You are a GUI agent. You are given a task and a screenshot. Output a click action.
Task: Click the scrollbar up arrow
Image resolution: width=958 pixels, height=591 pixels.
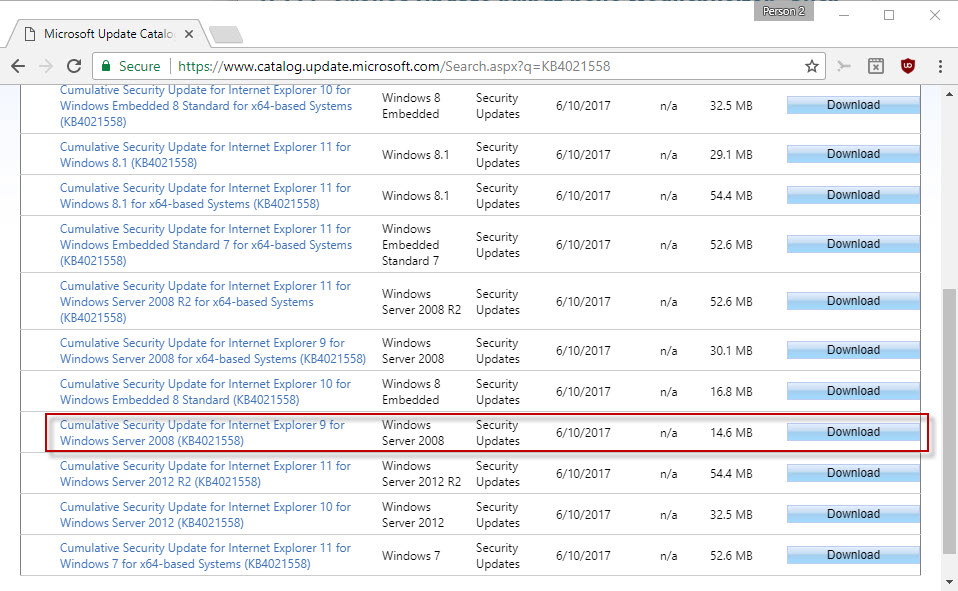click(x=949, y=94)
